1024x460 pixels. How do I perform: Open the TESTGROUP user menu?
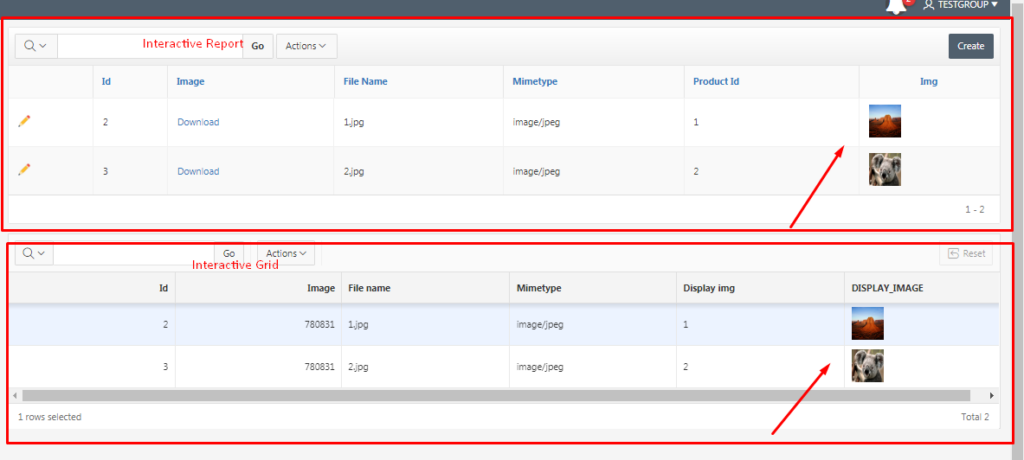pyautogui.click(x=960, y=5)
